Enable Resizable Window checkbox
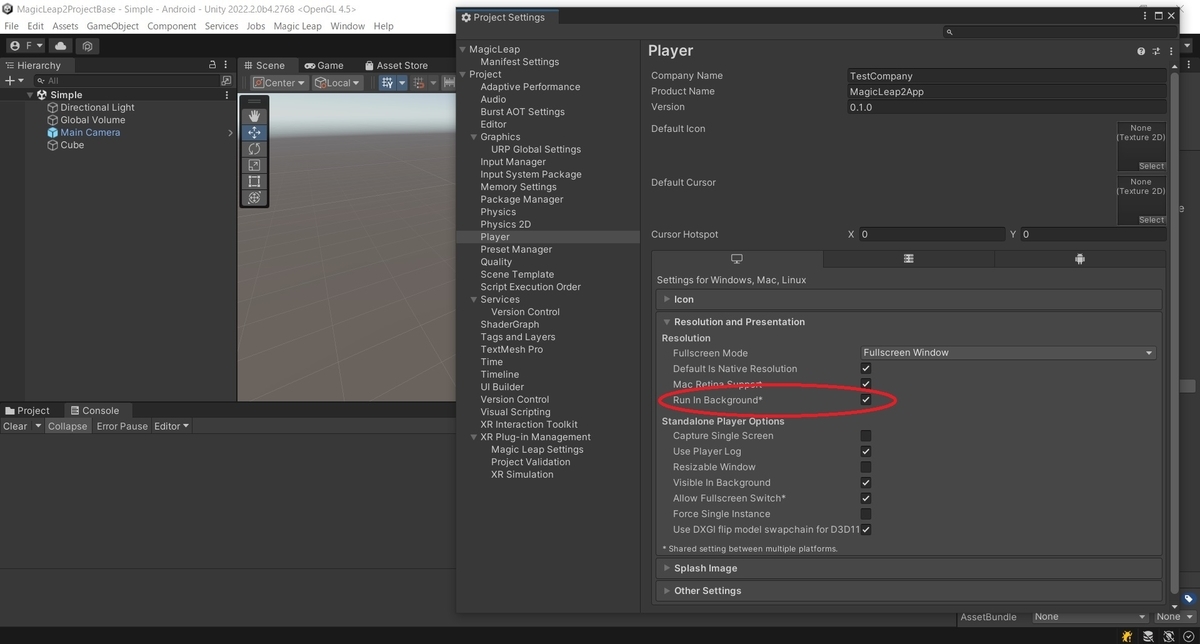 coord(866,467)
